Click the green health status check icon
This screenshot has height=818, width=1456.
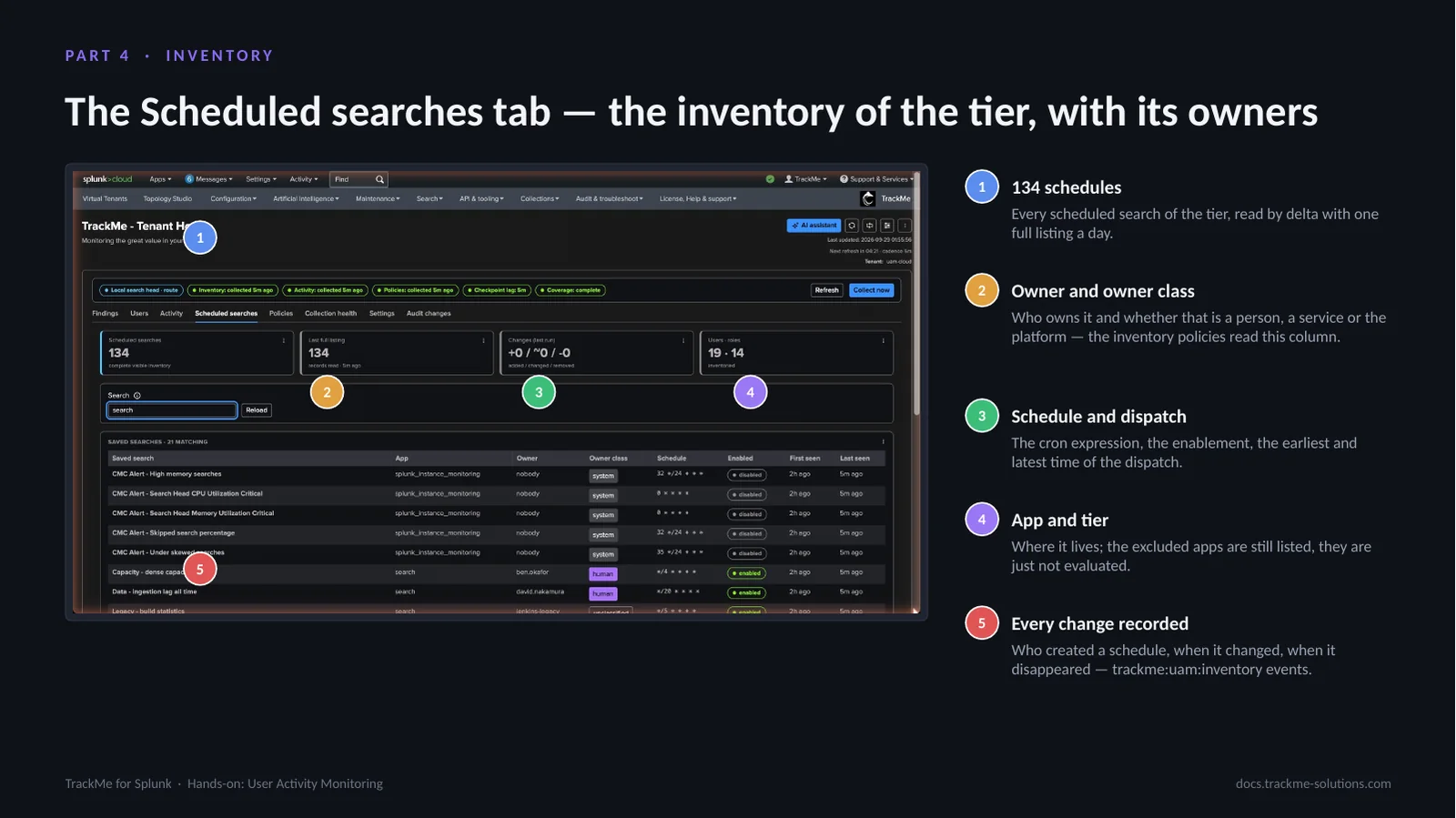coord(770,179)
